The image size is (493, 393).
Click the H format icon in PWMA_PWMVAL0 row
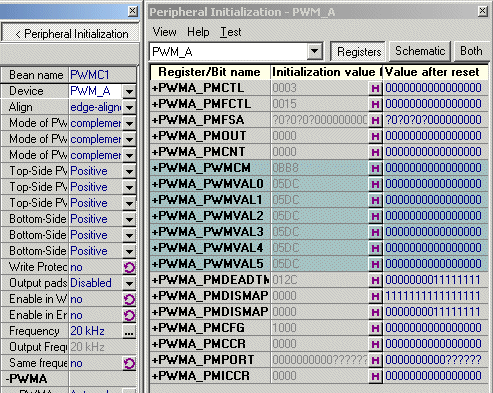pos(375,184)
